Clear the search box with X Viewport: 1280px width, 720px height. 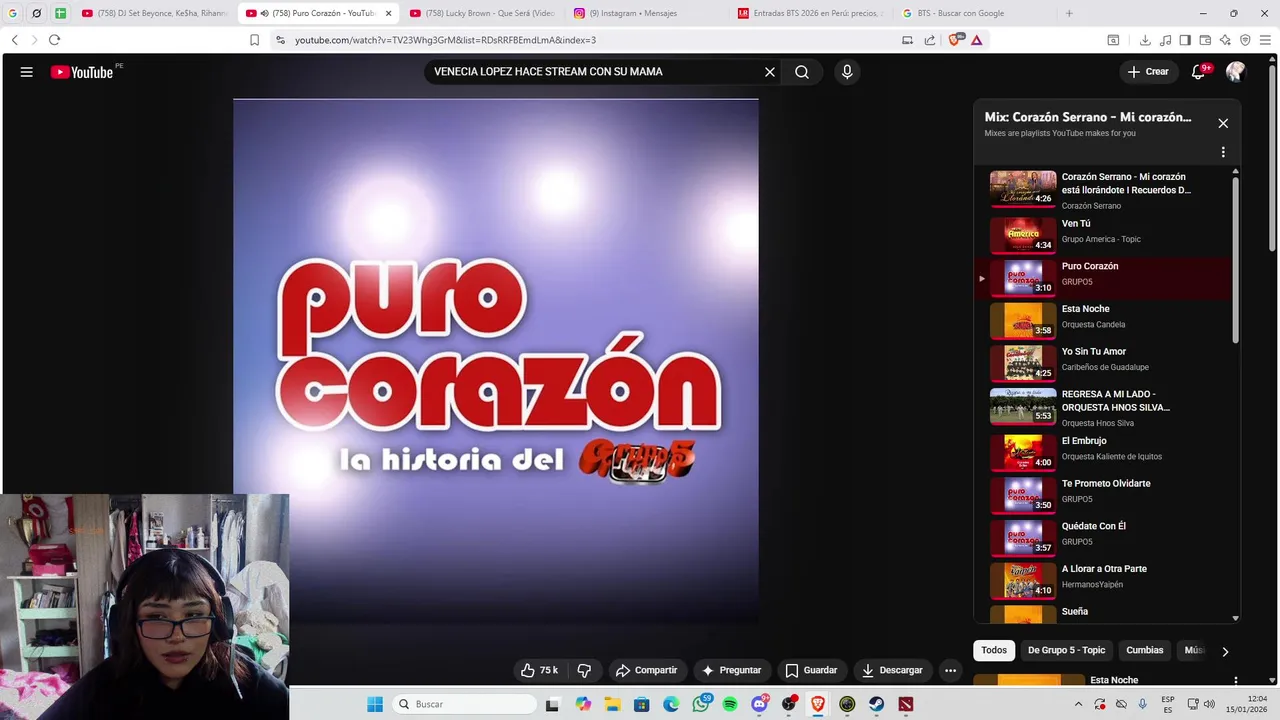coord(770,72)
